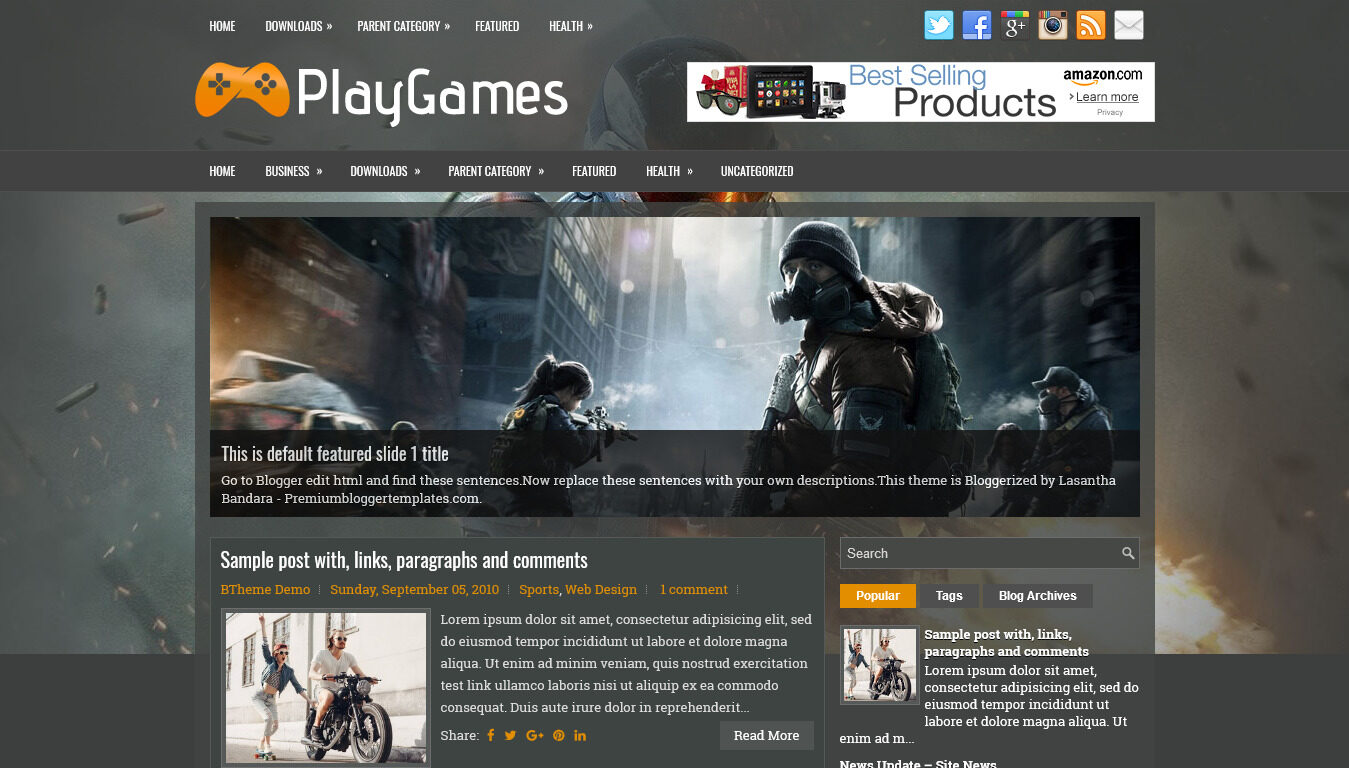Screen dimensions: 1349x768
Task: Go to Home in the main navigation bar
Action: click(222, 171)
